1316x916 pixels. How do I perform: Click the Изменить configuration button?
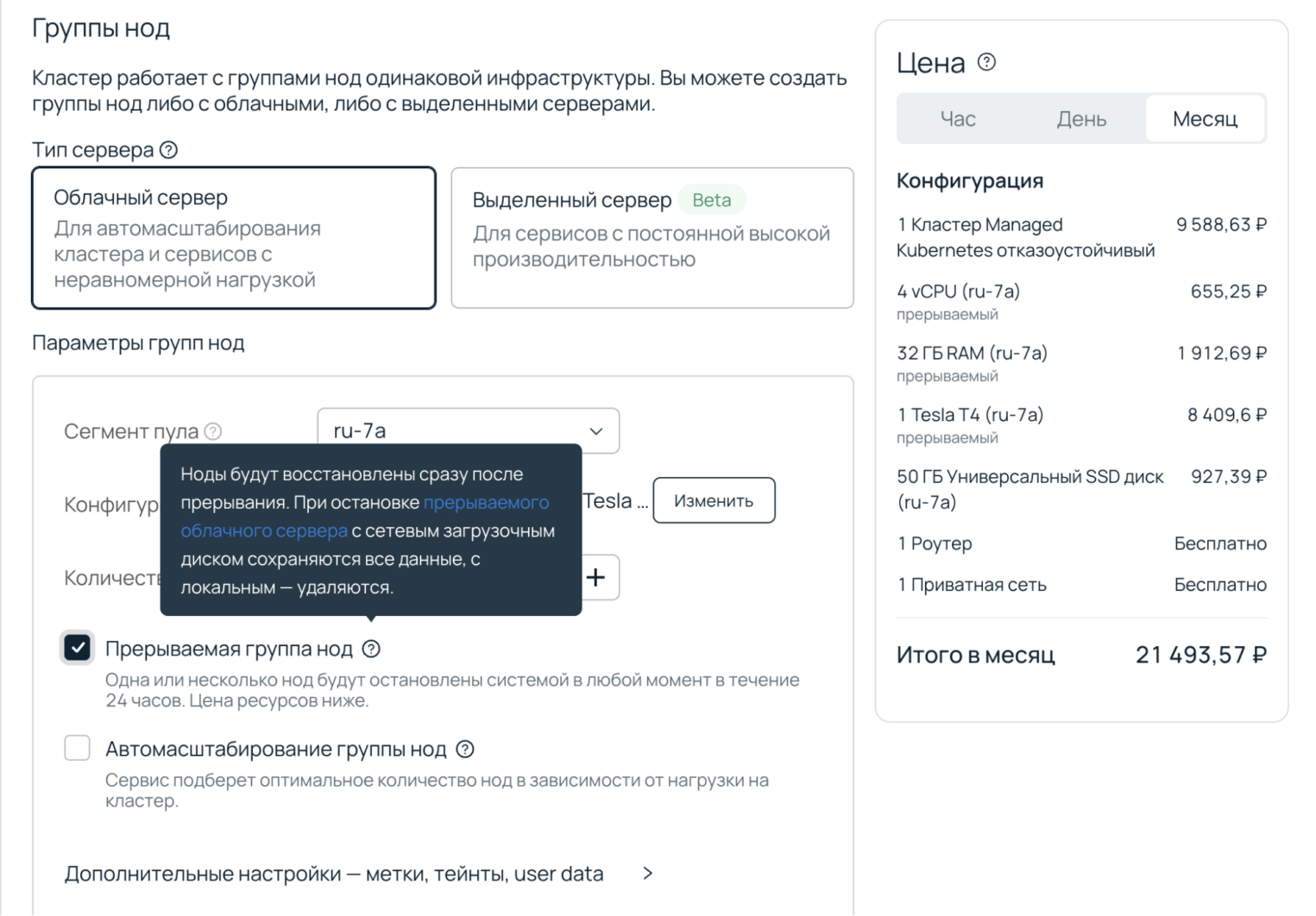tap(714, 500)
